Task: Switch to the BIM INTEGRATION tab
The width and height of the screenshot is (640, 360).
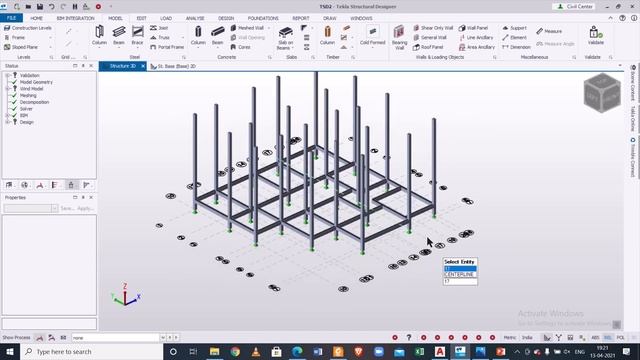Action: [76, 18]
